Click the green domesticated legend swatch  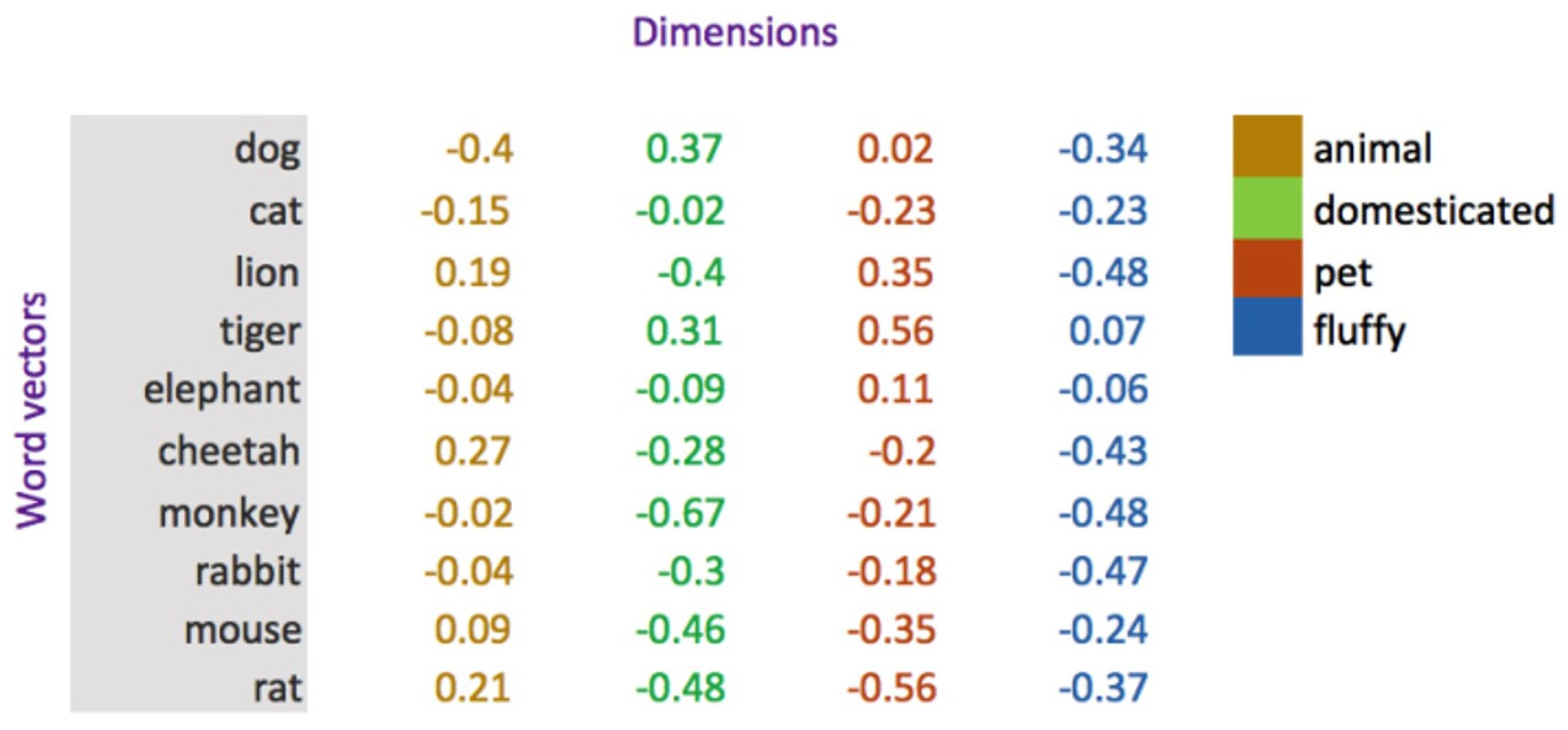1267,208
